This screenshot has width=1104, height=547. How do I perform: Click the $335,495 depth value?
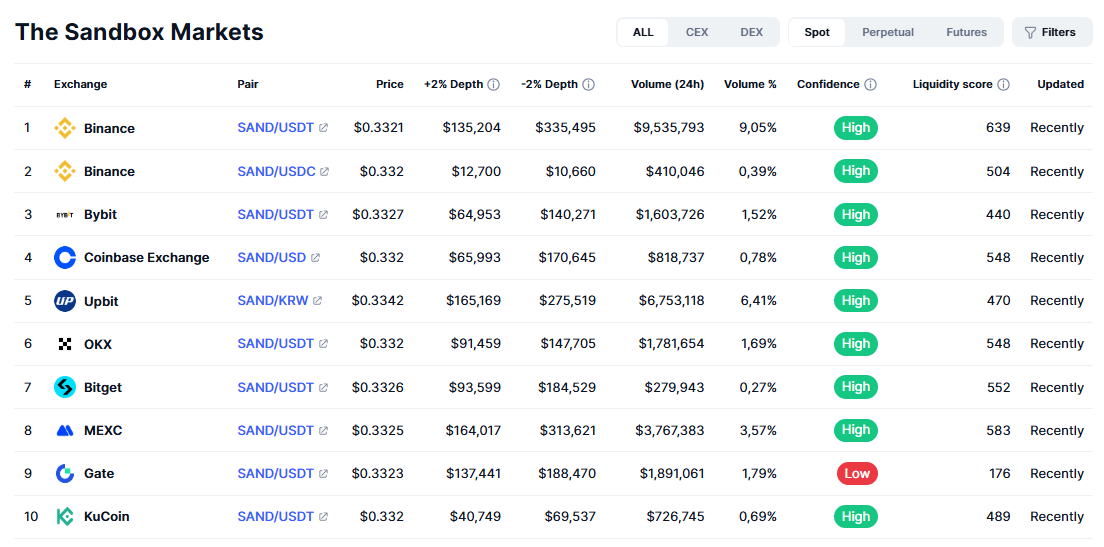(x=565, y=128)
